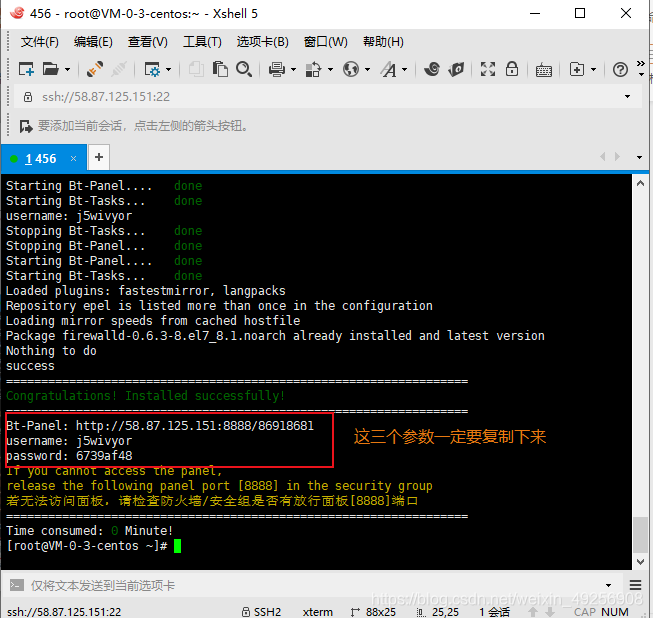Click the Find magnifier icon
Screen dimensions: 653x618
(244, 69)
